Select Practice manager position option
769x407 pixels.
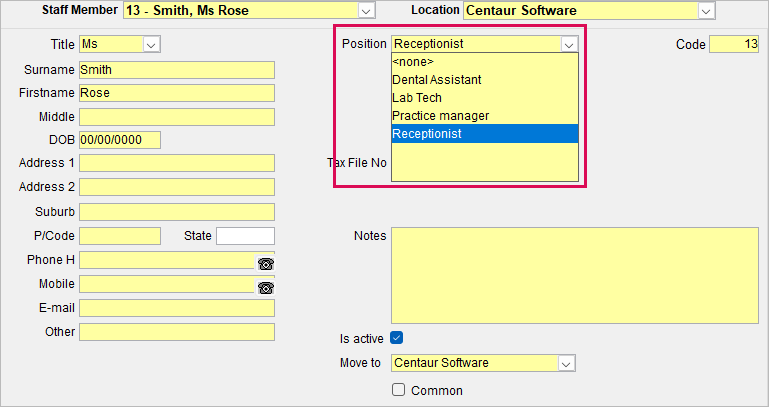(x=485, y=116)
